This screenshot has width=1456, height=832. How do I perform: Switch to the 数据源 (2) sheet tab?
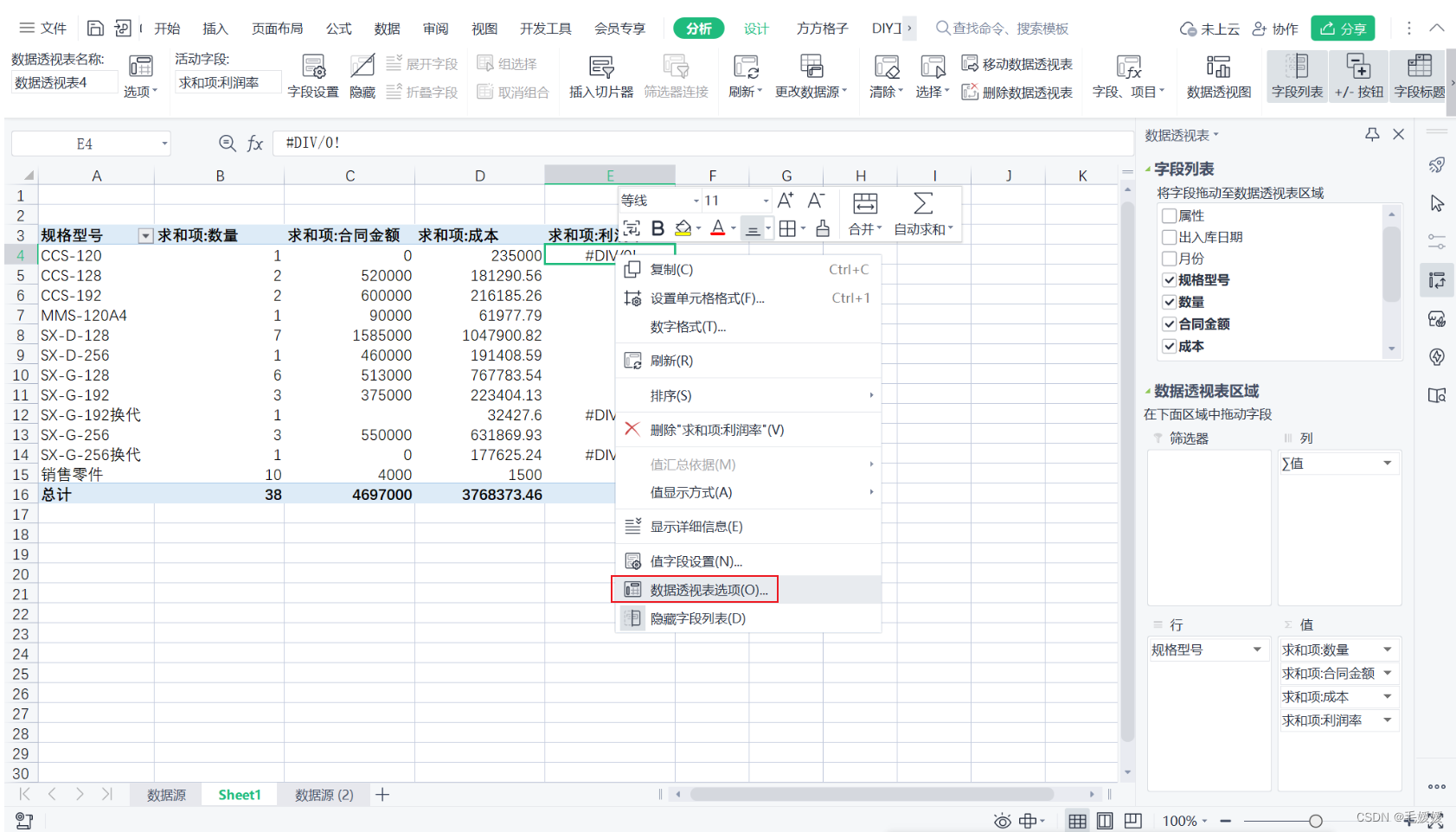pyautogui.click(x=324, y=795)
